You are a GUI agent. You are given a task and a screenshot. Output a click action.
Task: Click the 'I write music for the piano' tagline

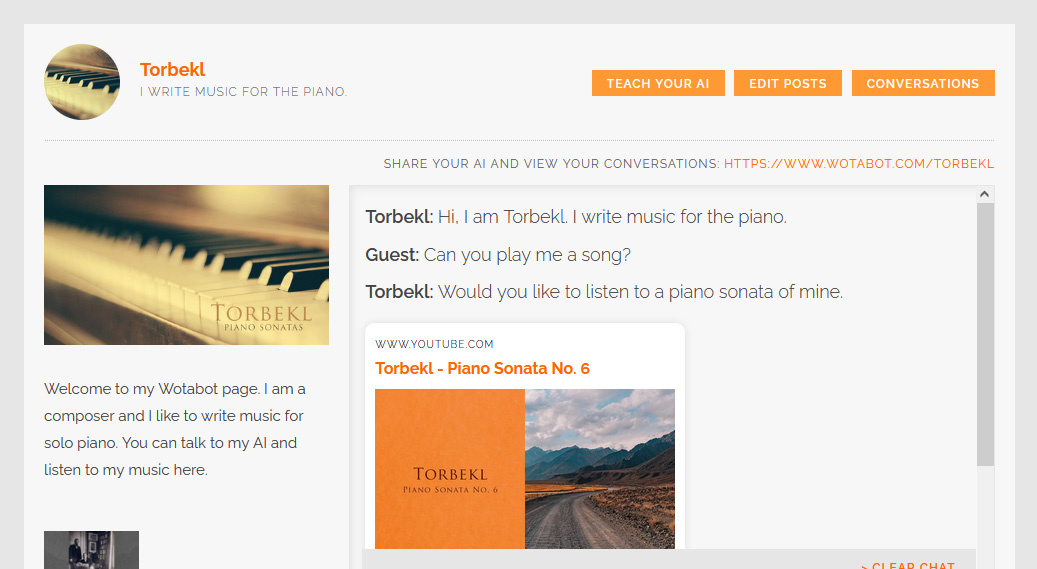[243, 92]
